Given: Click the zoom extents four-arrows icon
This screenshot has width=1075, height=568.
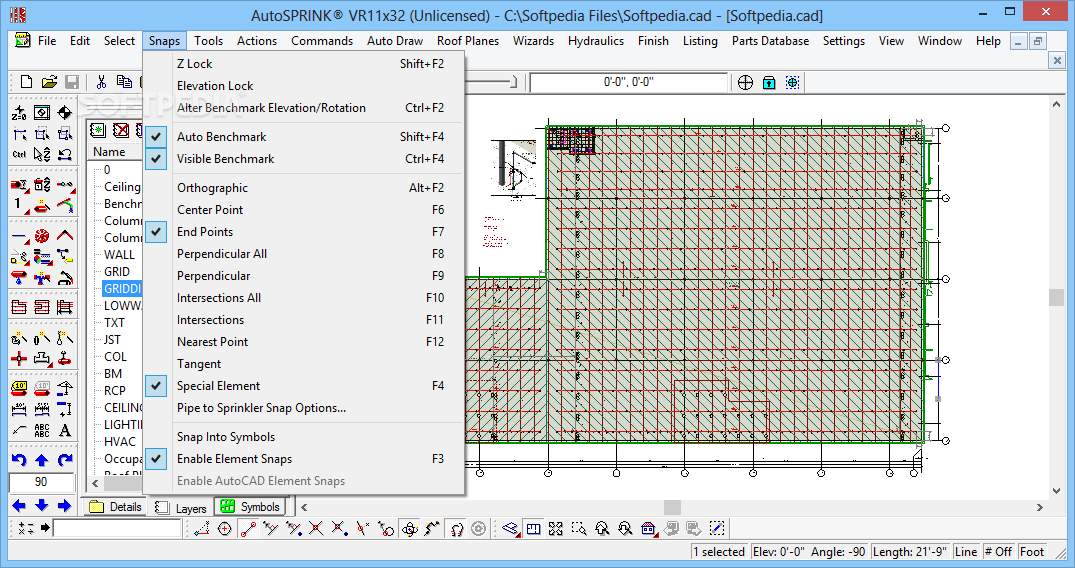Looking at the screenshot, I should click(556, 528).
